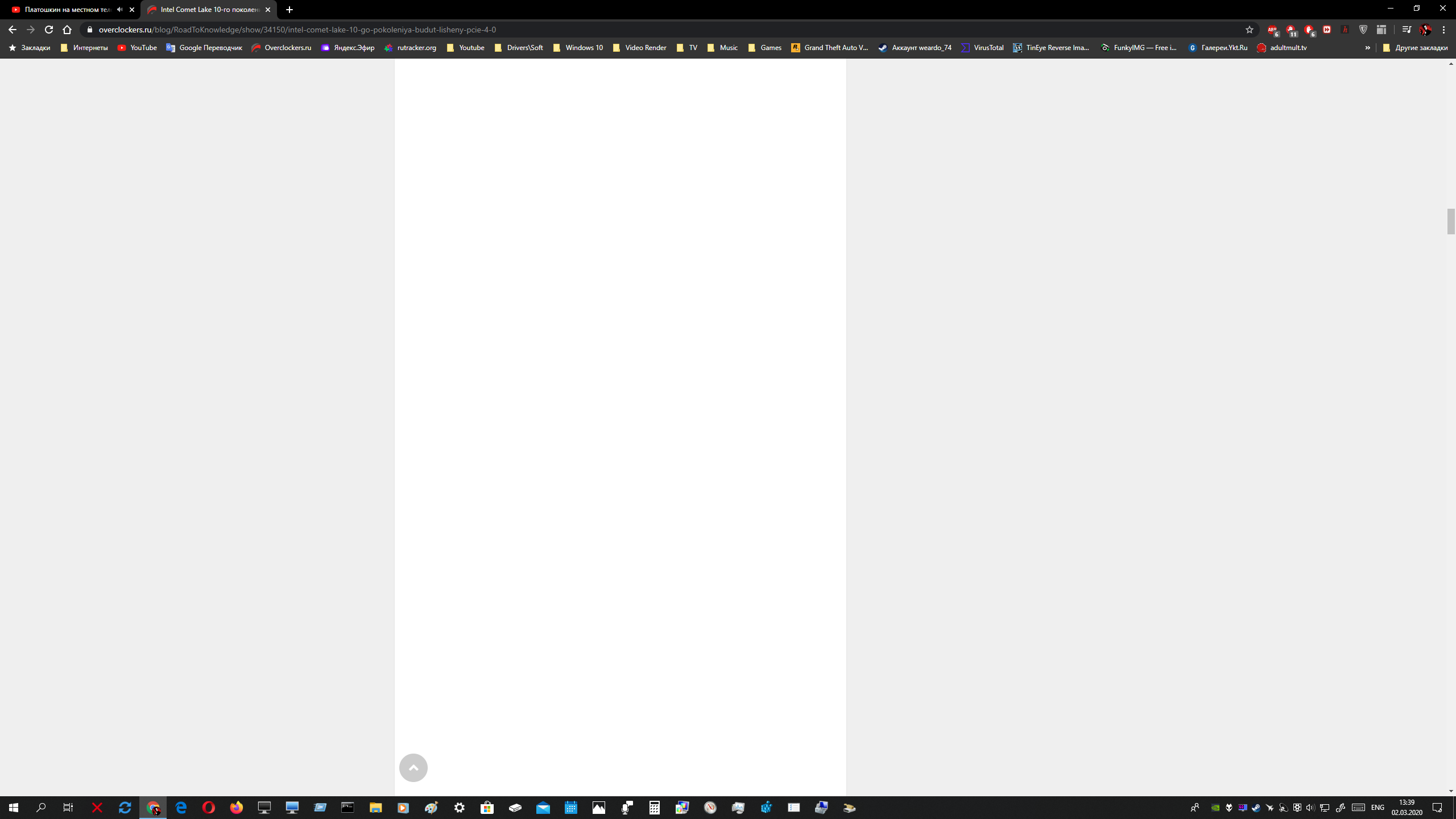This screenshot has height=819, width=1456.
Task: Open the Chrome profile avatar
Action: point(1425,30)
